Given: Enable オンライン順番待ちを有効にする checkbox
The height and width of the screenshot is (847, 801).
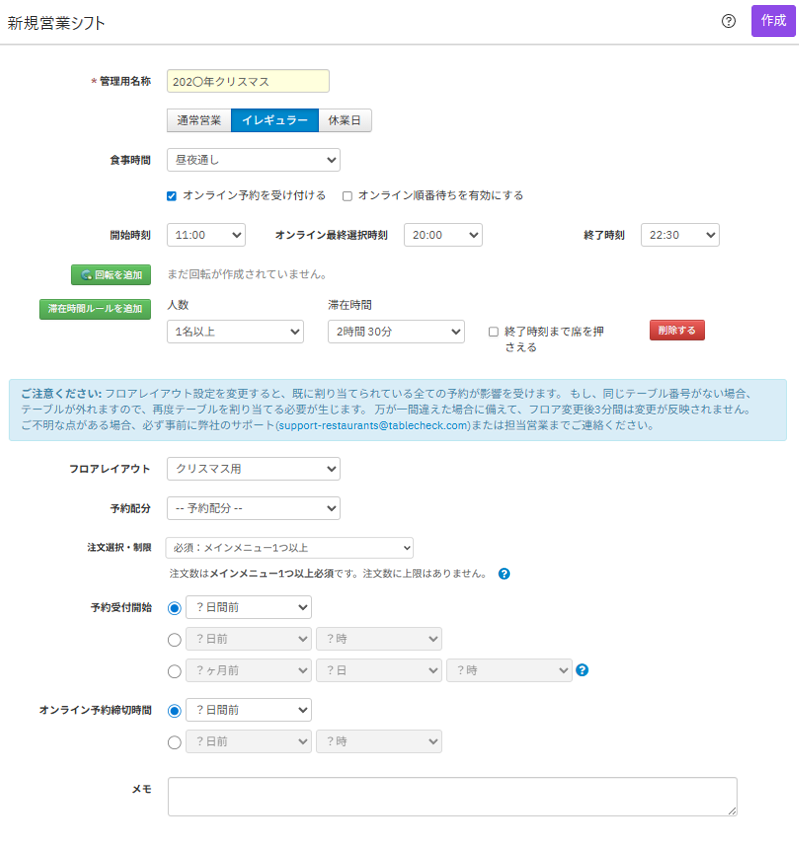Looking at the screenshot, I should (347, 196).
